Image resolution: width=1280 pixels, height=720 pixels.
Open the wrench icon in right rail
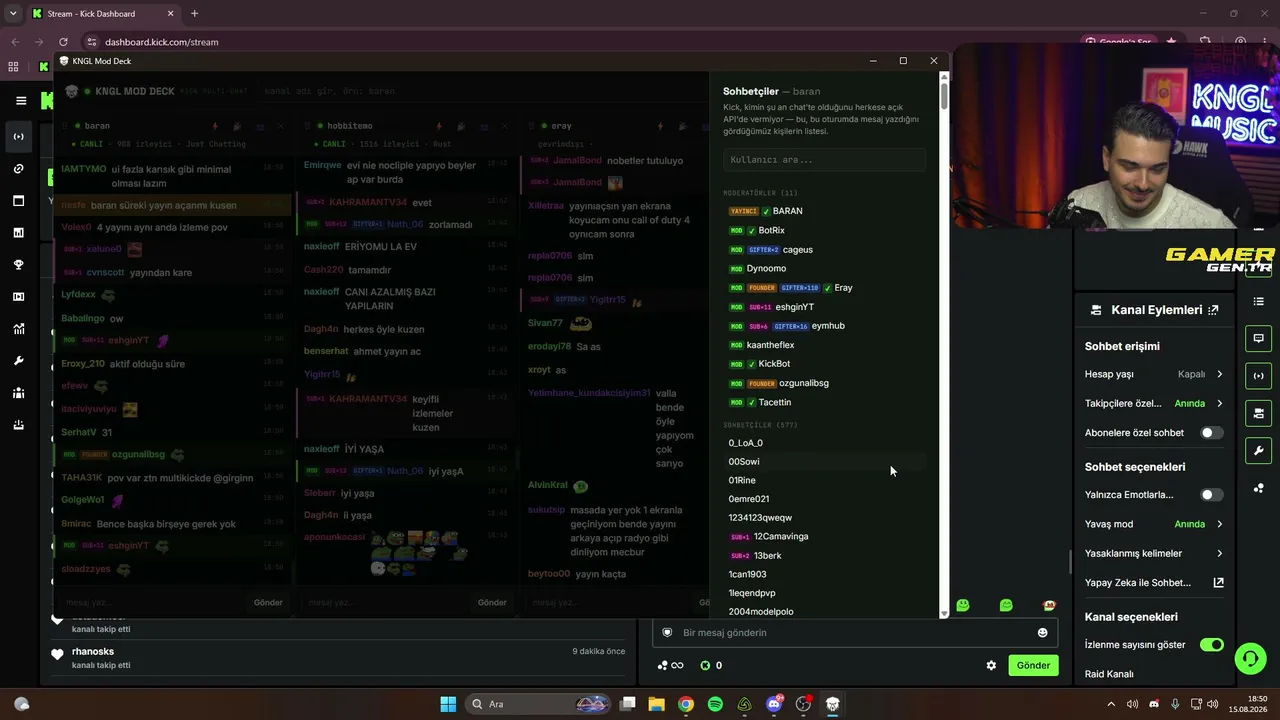click(x=1258, y=450)
